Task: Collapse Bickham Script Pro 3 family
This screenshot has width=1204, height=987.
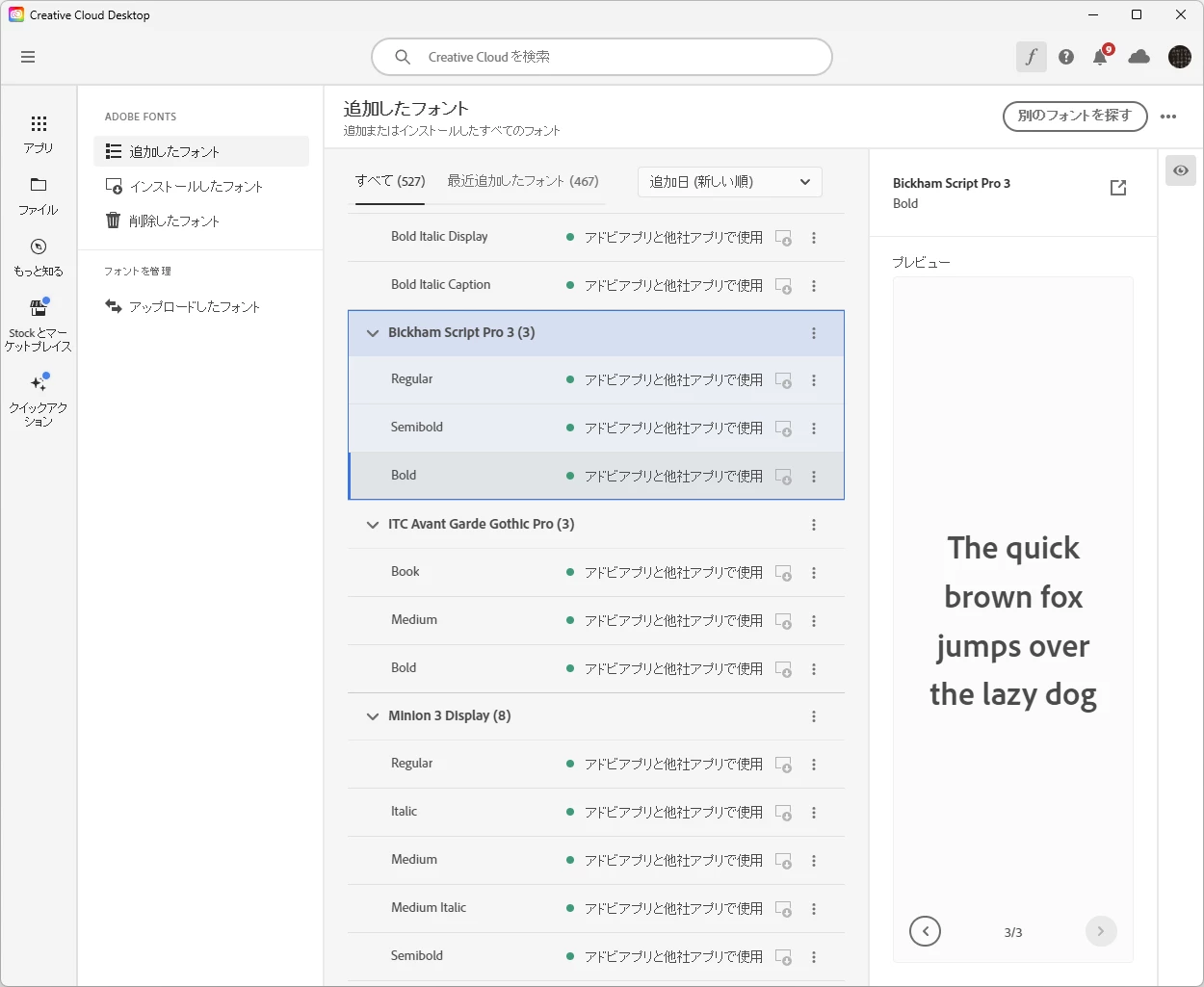Action: click(x=373, y=333)
